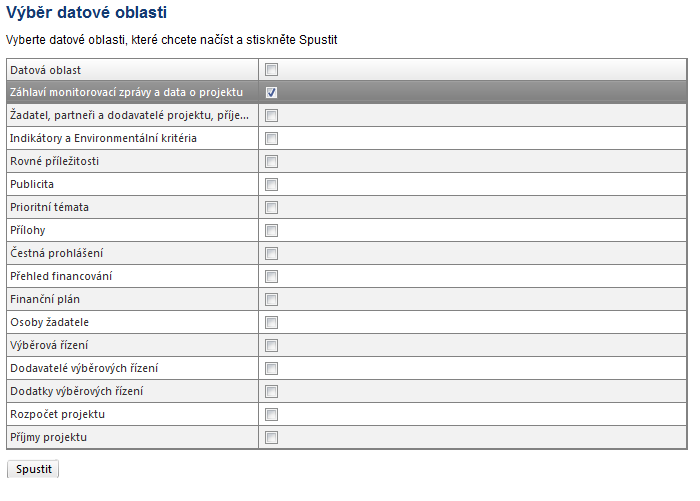Tick the Rovné příležitosti checkbox

271,162
